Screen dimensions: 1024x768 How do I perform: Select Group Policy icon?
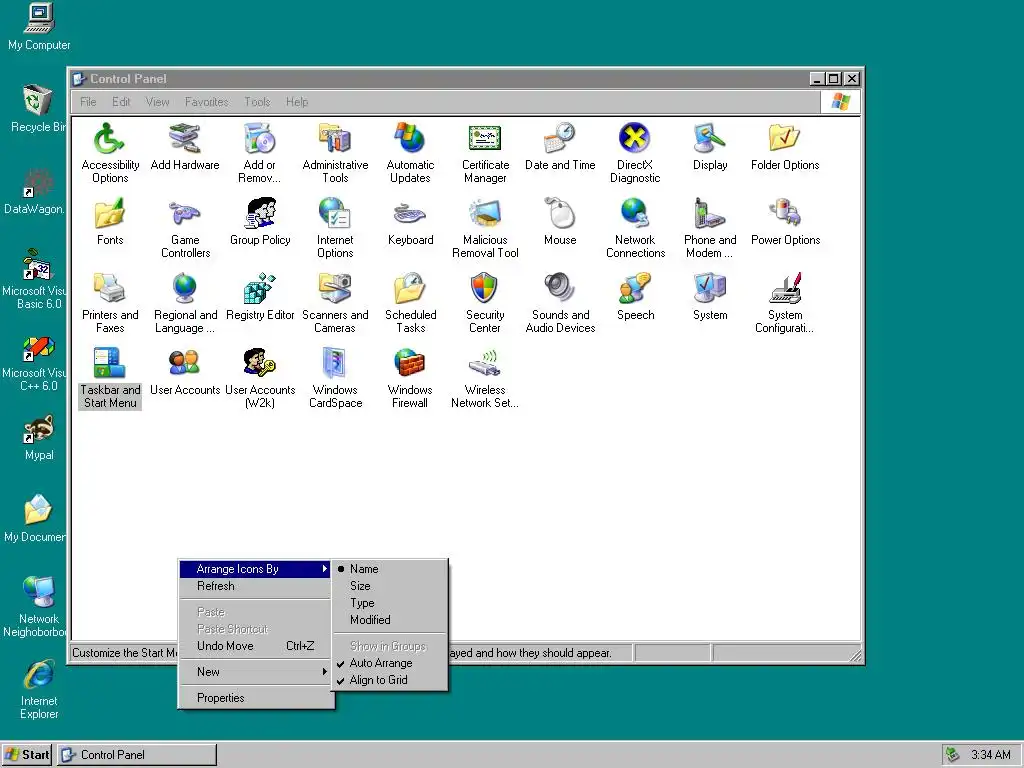260,214
